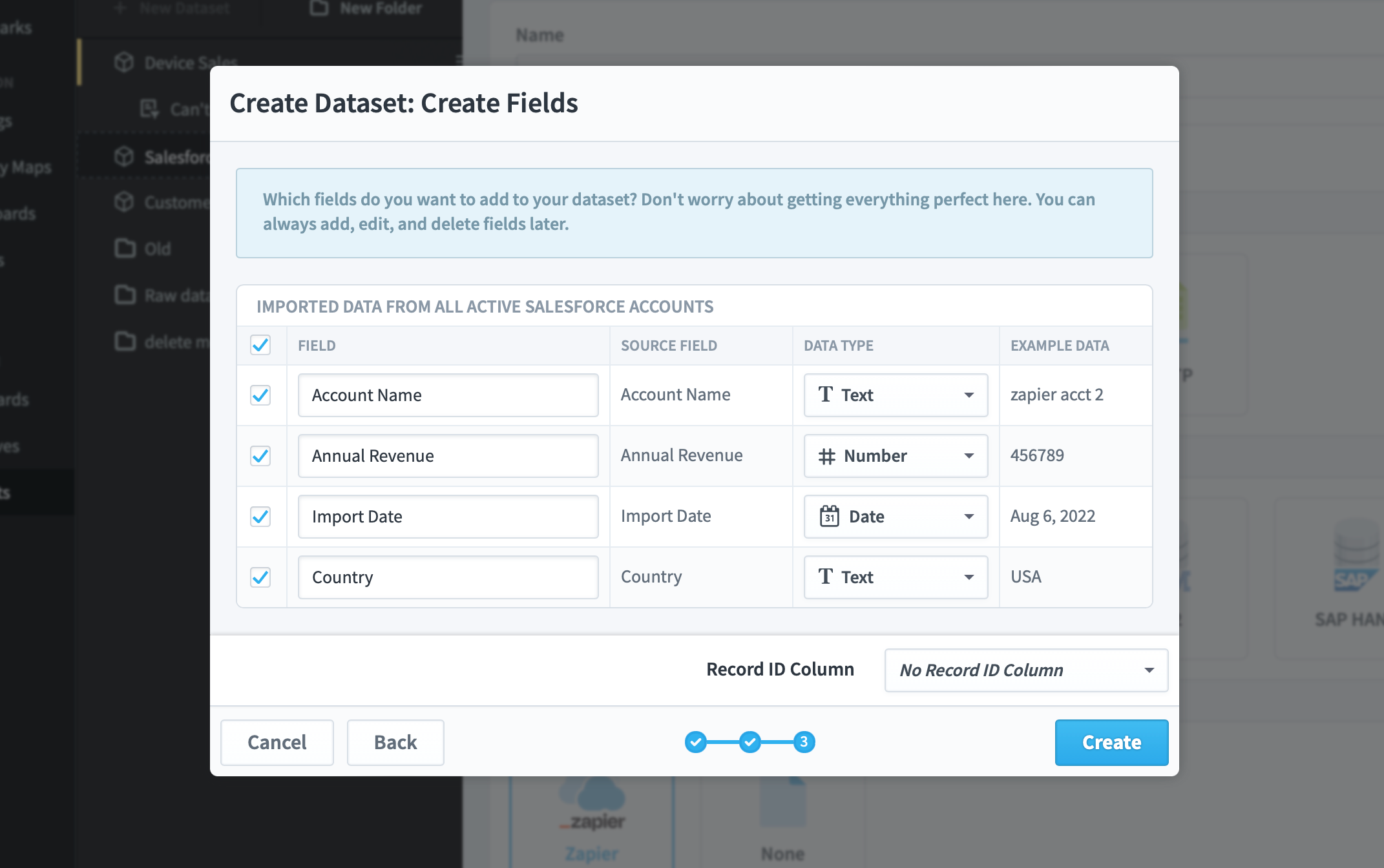The image size is (1384, 868).
Task: Click the Cancel button
Action: tap(277, 743)
